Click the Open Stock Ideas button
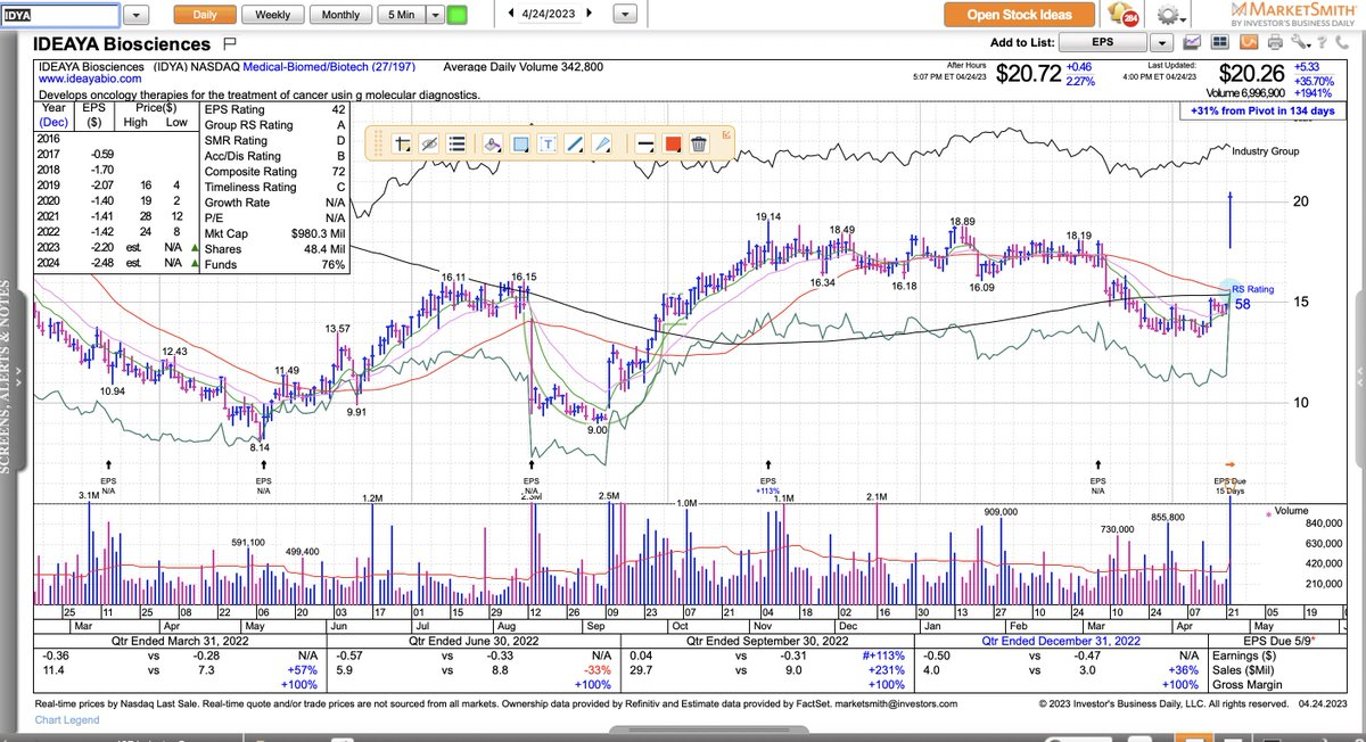 [1019, 15]
